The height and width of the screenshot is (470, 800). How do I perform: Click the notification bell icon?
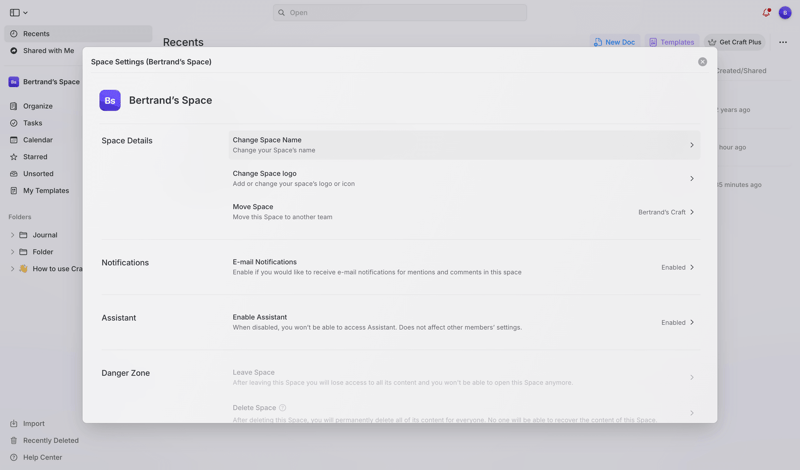click(x=766, y=13)
